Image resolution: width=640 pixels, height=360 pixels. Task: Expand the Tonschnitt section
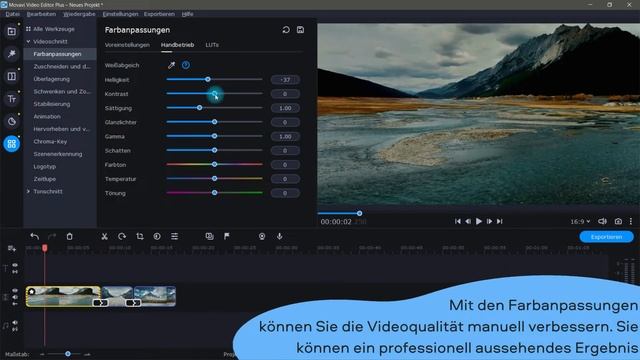(x=28, y=191)
